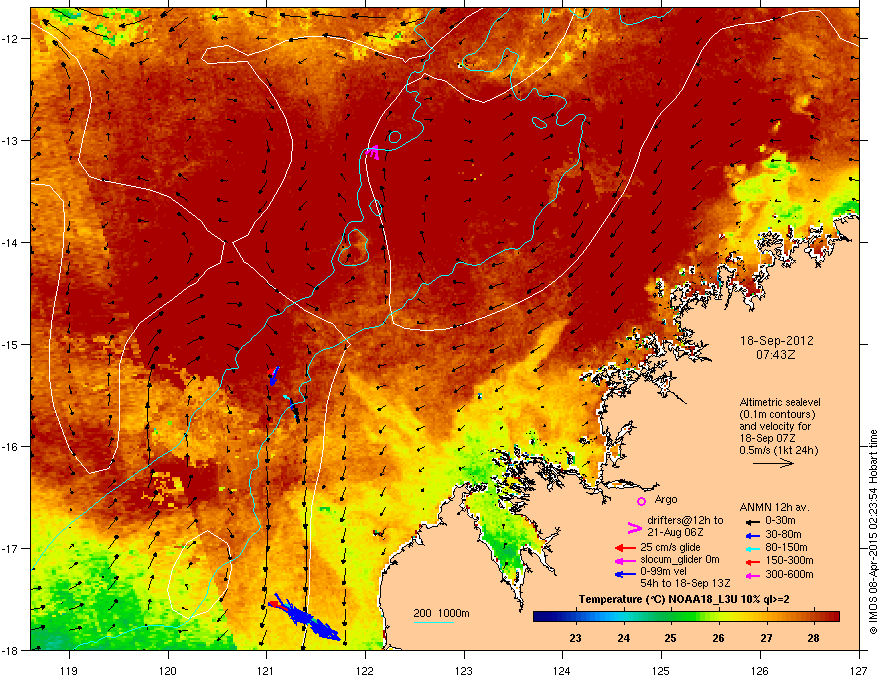This screenshot has height=680, width=880.
Task: Click the cyan 200 1000m depth contour line sample
Action: 433,622
